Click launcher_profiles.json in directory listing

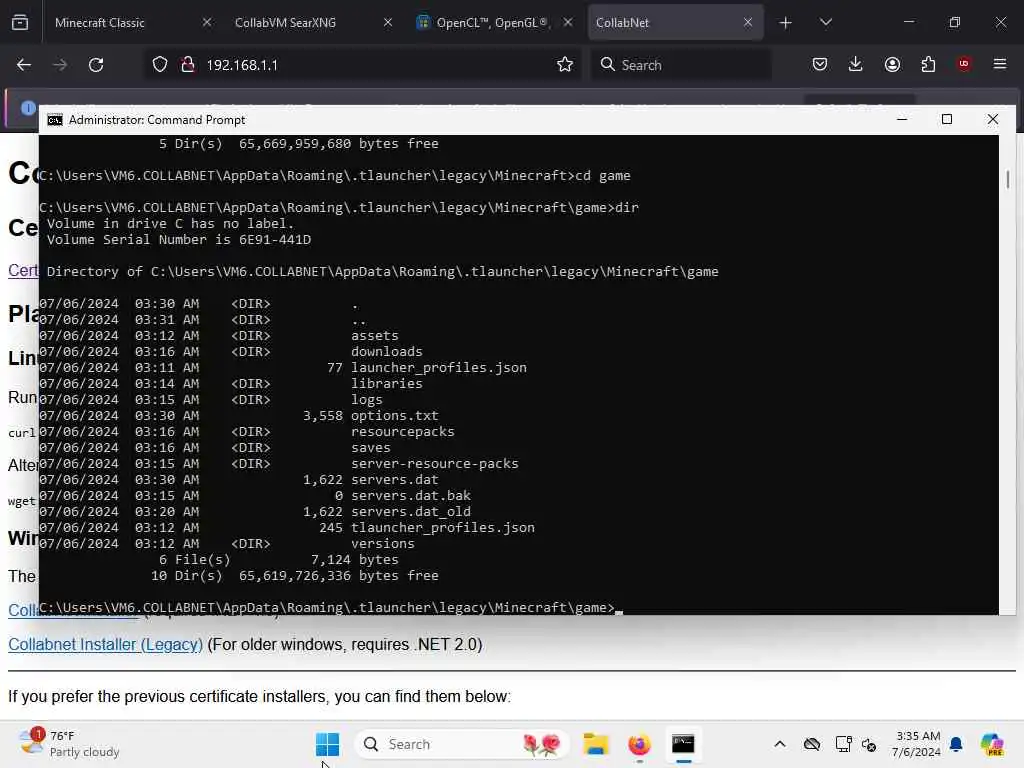pyautogui.click(x=438, y=368)
